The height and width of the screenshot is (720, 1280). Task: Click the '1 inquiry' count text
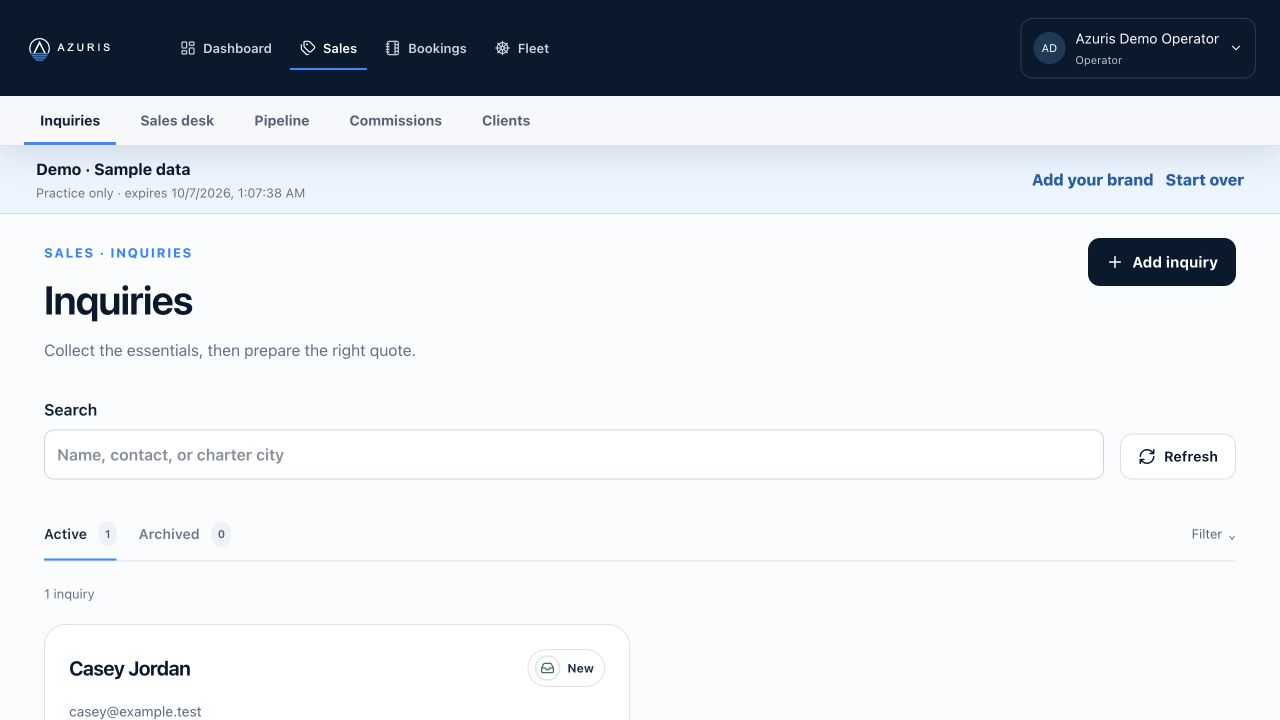coord(69,594)
